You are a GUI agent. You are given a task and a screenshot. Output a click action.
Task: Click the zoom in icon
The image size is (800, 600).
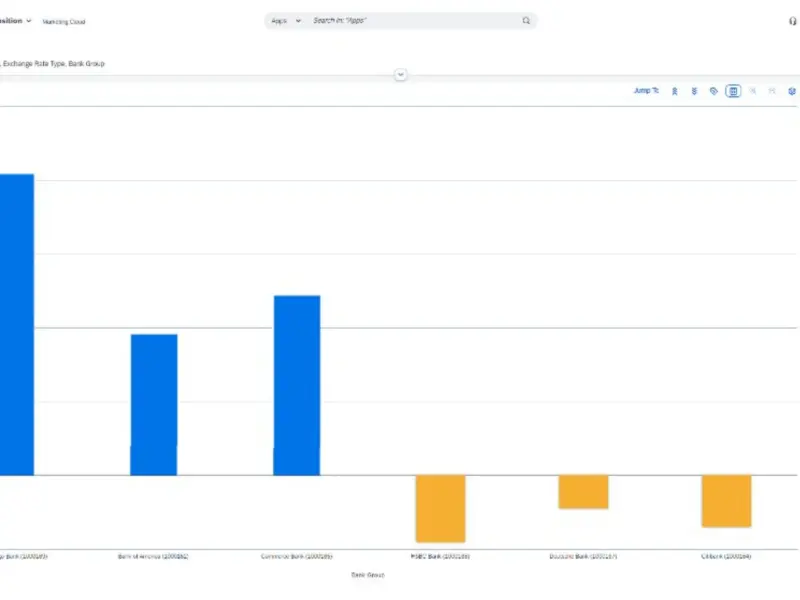[753, 91]
